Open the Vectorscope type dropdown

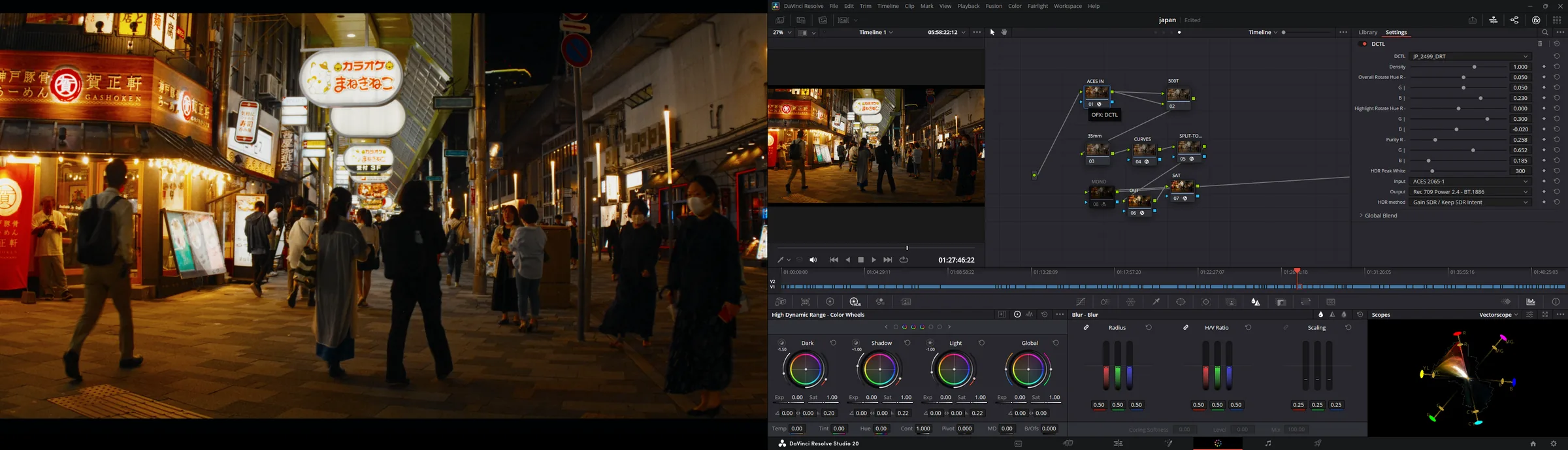coord(1499,315)
